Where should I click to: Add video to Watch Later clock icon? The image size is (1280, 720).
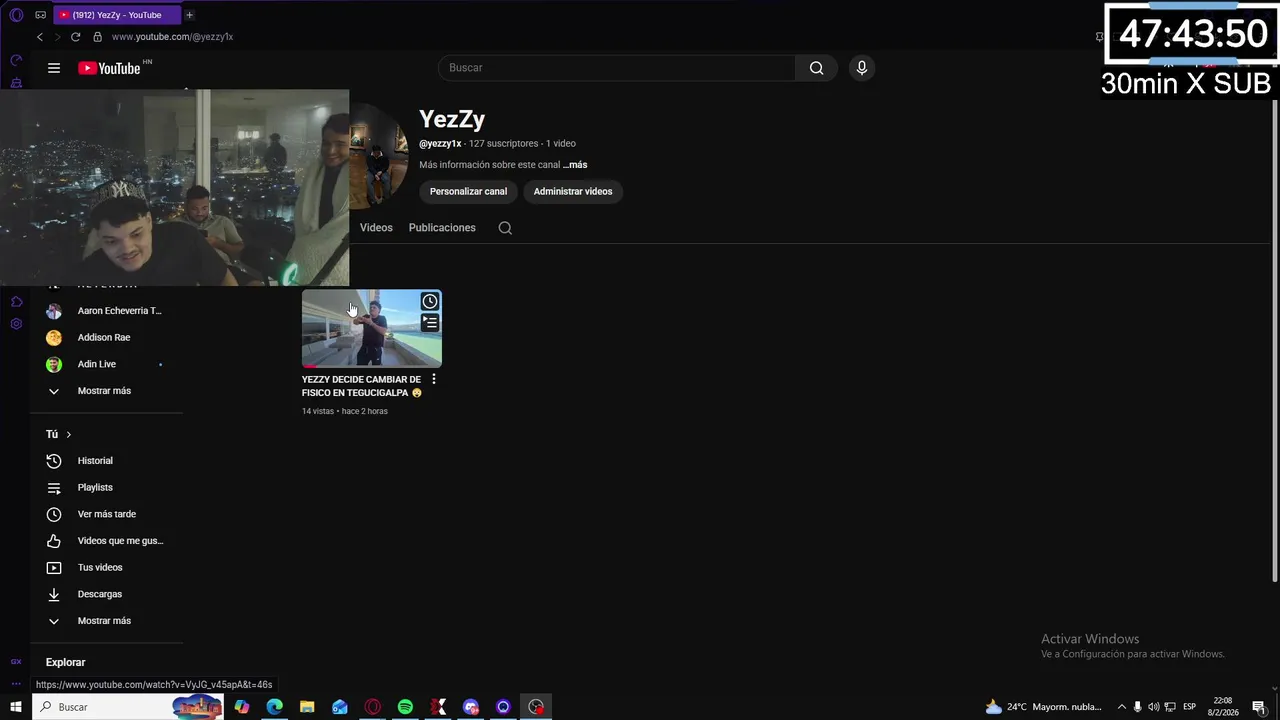(430, 301)
